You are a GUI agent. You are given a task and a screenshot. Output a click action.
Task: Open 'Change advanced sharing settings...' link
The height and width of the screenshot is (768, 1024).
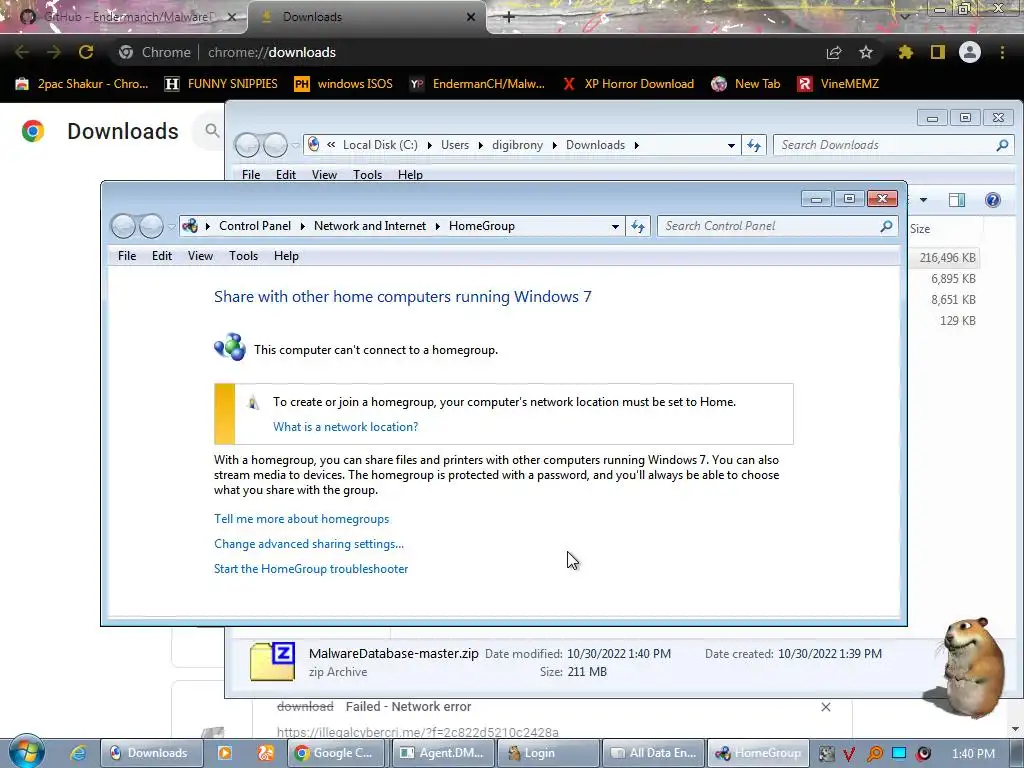pyautogui.click(x=309, y=544)
